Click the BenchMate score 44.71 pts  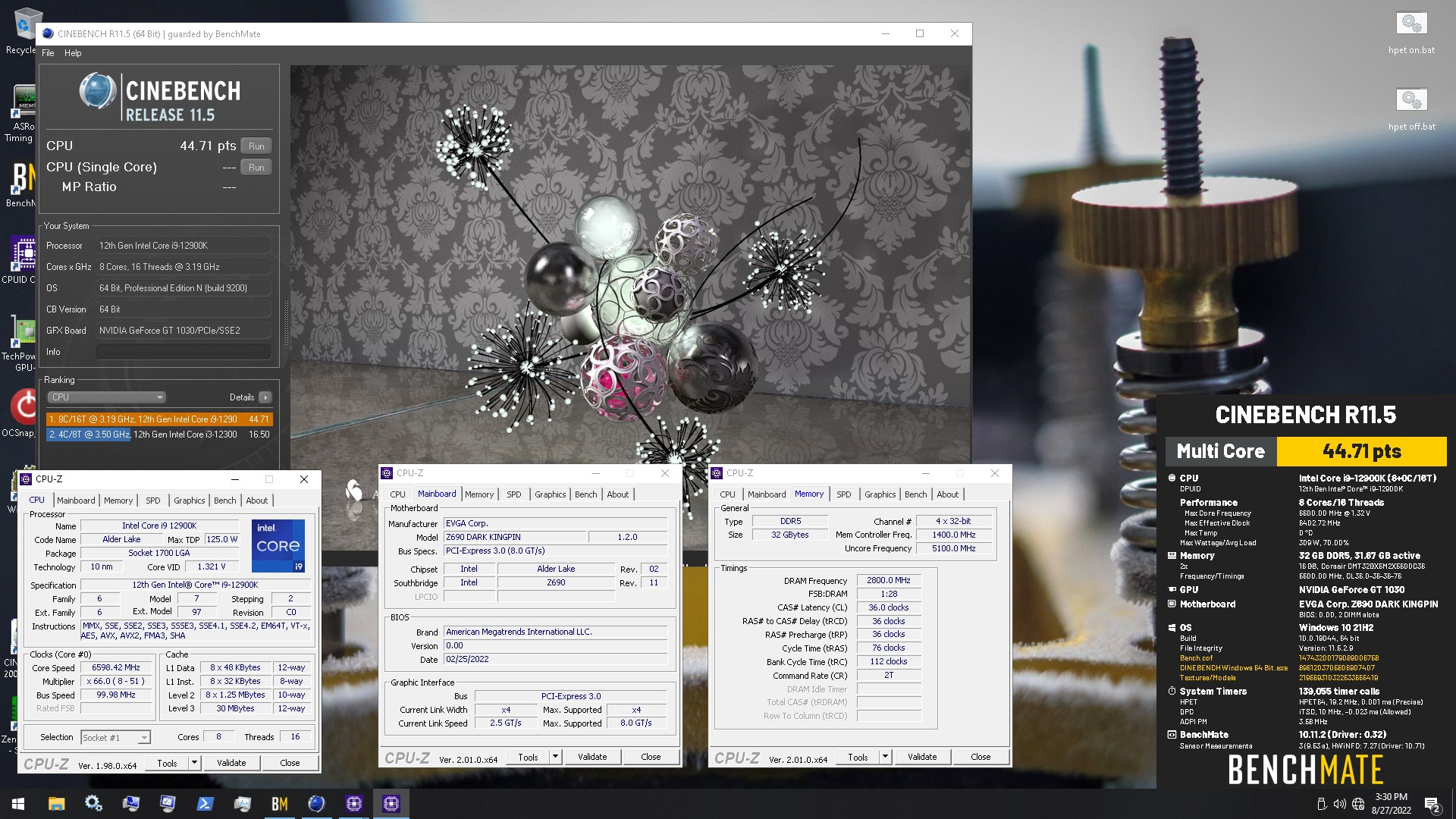click(1362, 451)
